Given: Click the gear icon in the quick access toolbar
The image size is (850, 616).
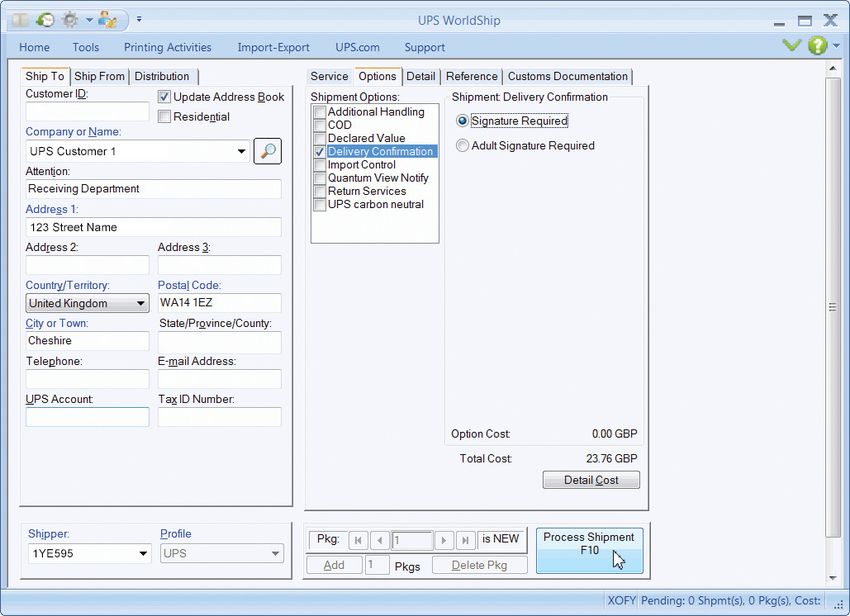Looking at the screenshot, I should (x=70, y=21).
